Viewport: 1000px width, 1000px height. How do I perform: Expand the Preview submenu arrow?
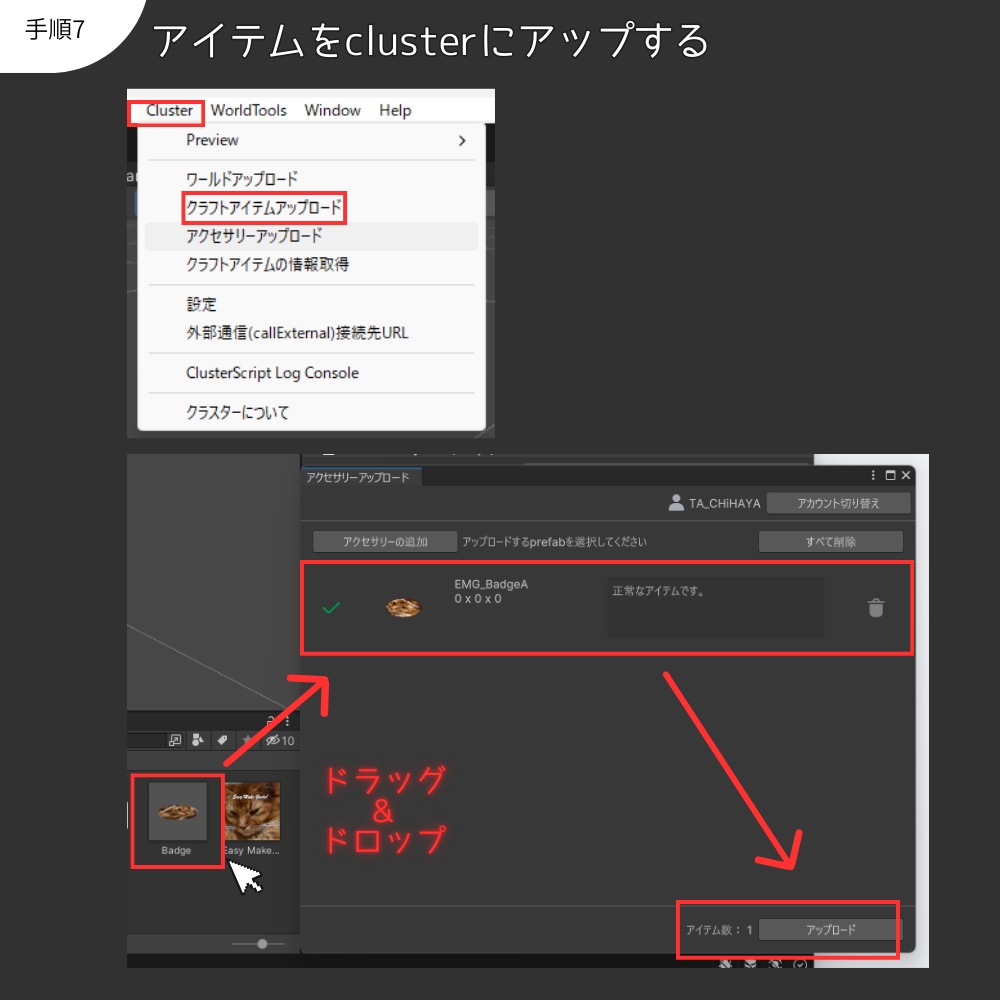[x=460, y=141]
